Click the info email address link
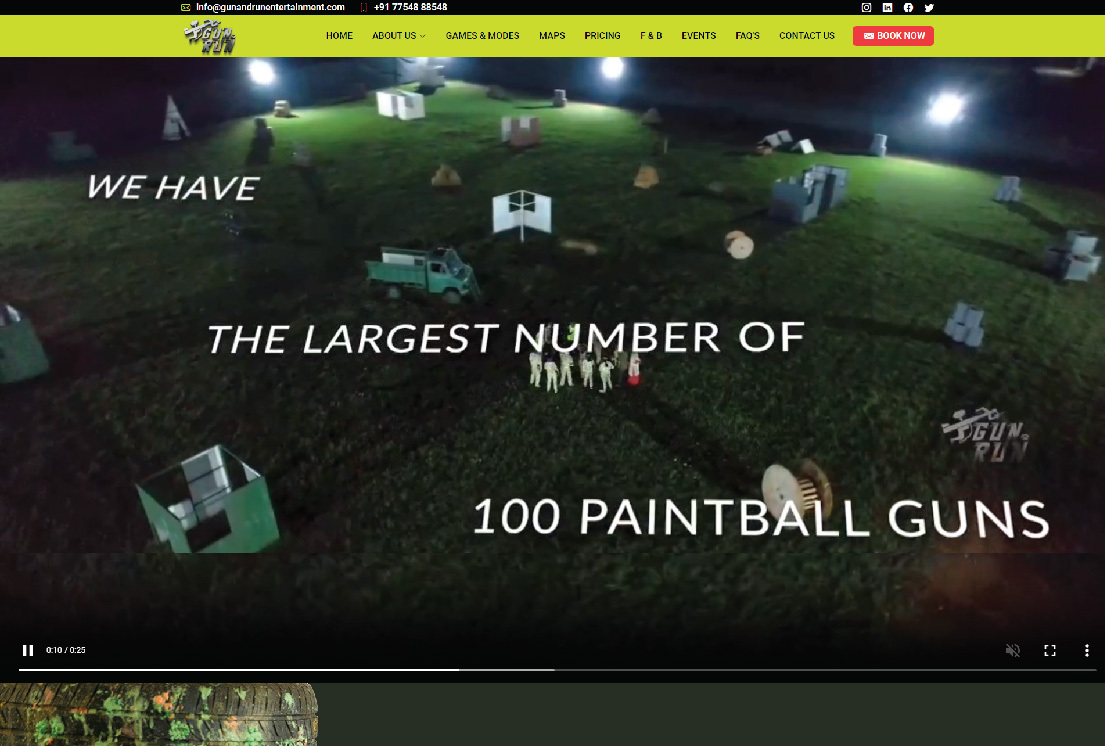1105x746 pixels. point(270,7)
